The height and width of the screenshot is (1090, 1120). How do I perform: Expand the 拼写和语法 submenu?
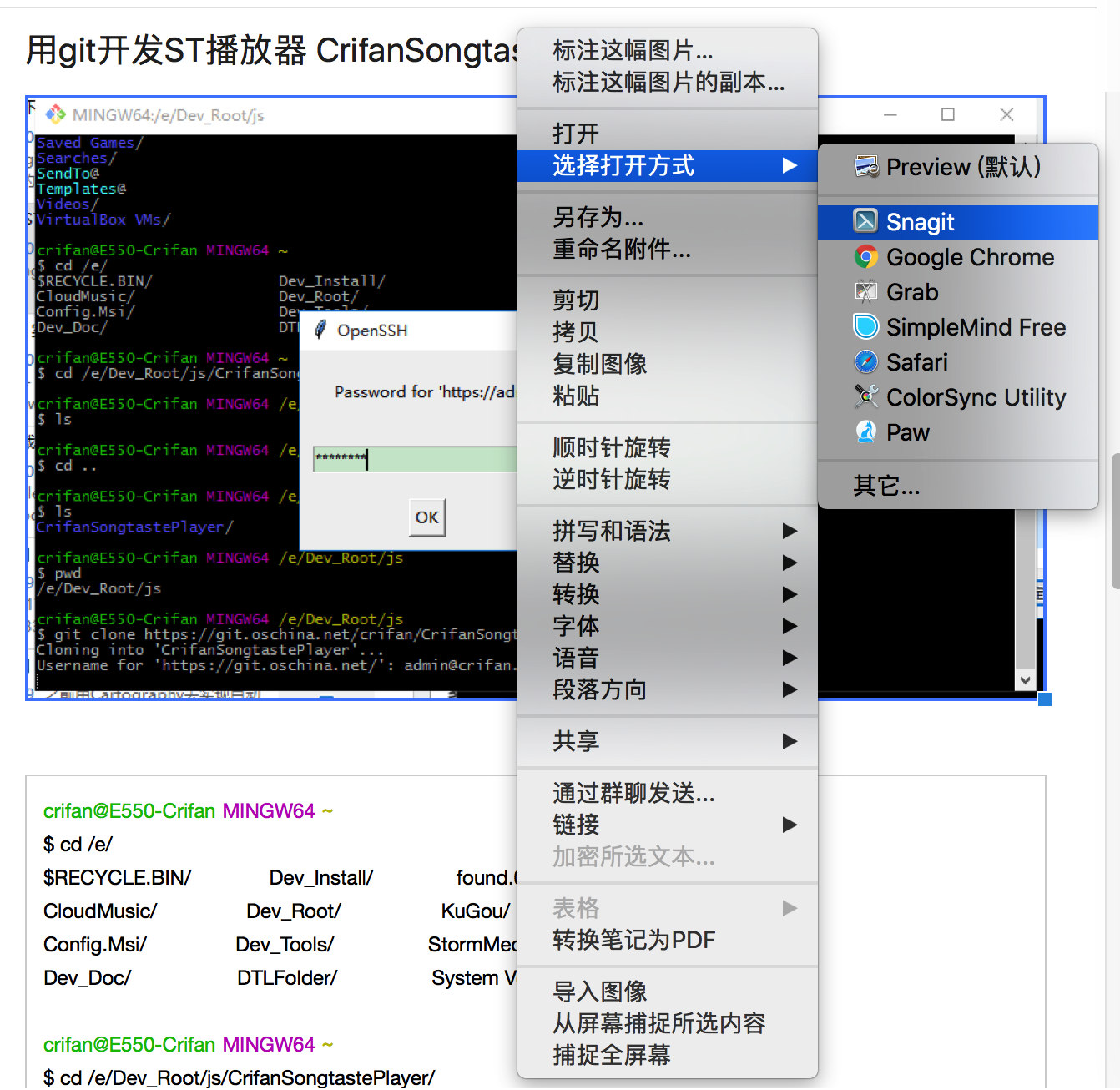tap(668, 531)
